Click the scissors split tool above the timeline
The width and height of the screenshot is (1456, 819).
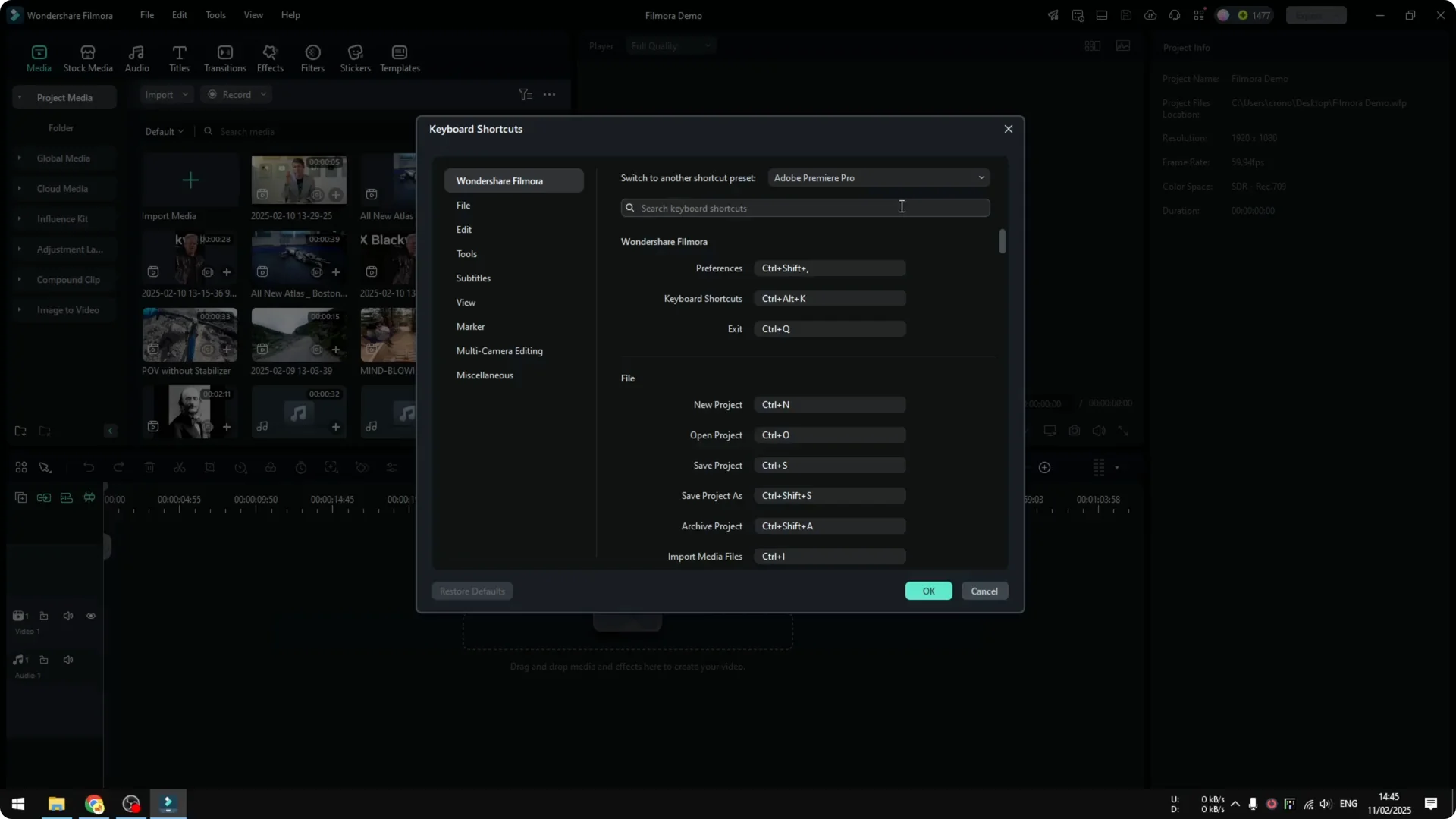tap(180, 467)
